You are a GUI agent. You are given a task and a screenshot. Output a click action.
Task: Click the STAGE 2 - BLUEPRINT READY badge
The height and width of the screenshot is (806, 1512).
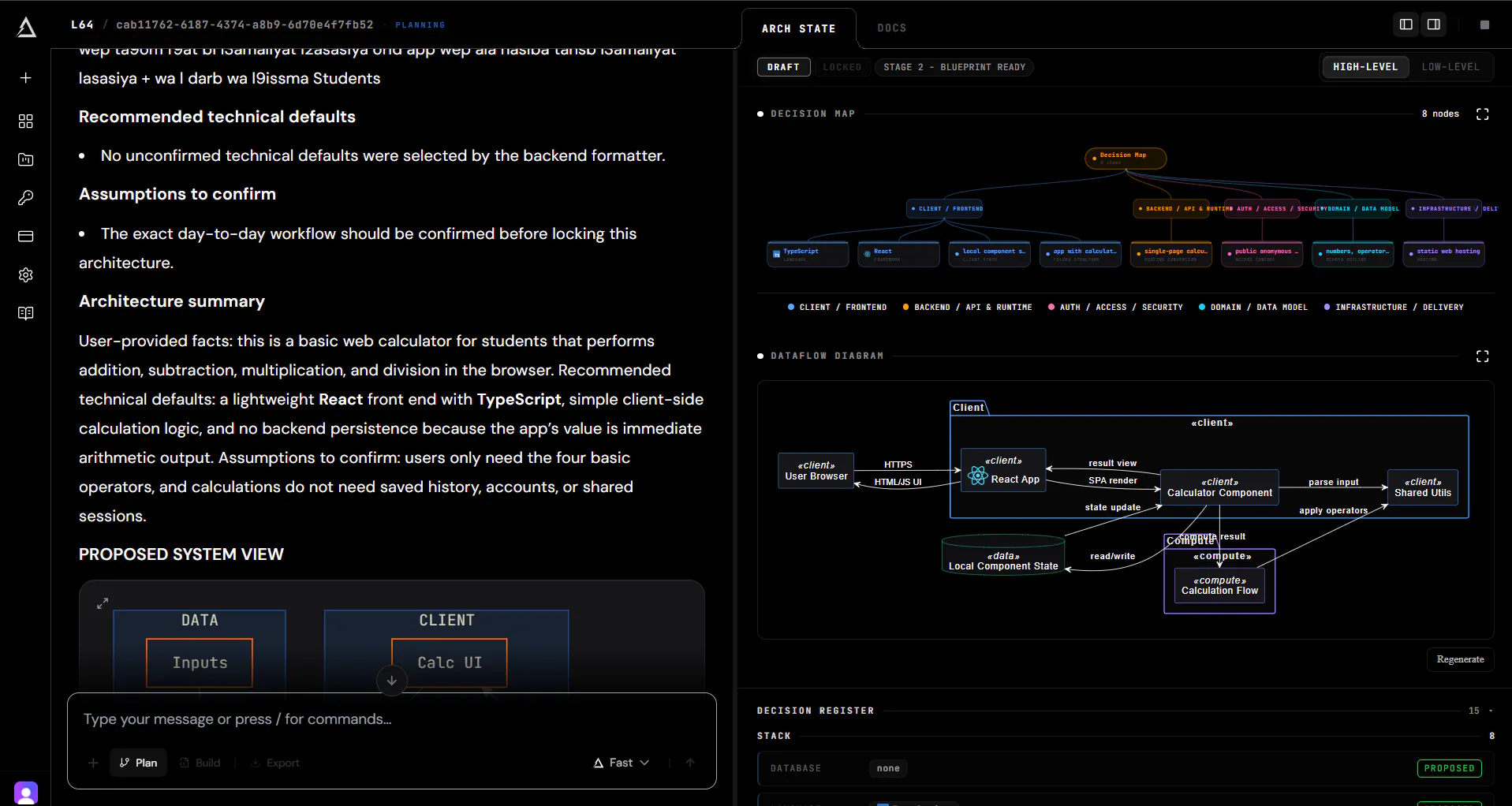pyautogui.click(x=954, y=67)
